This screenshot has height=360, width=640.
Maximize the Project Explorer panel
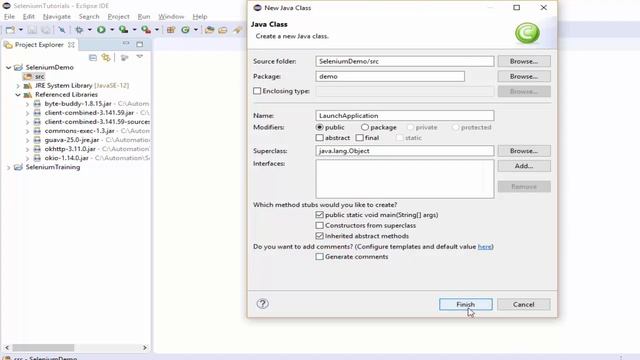140,44
